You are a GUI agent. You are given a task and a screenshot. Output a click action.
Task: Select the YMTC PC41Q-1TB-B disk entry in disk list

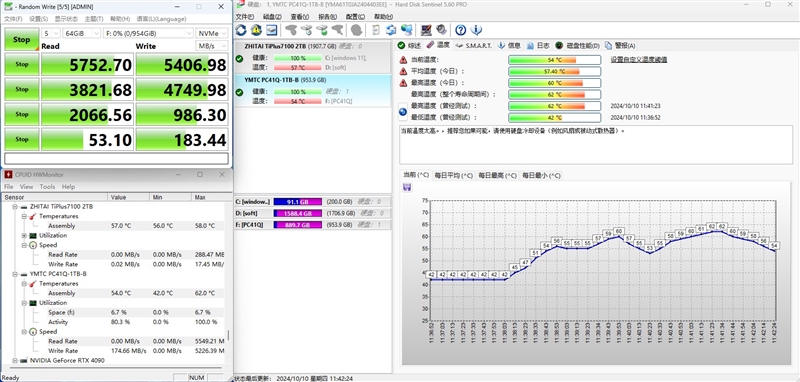(x=312, y=91)
